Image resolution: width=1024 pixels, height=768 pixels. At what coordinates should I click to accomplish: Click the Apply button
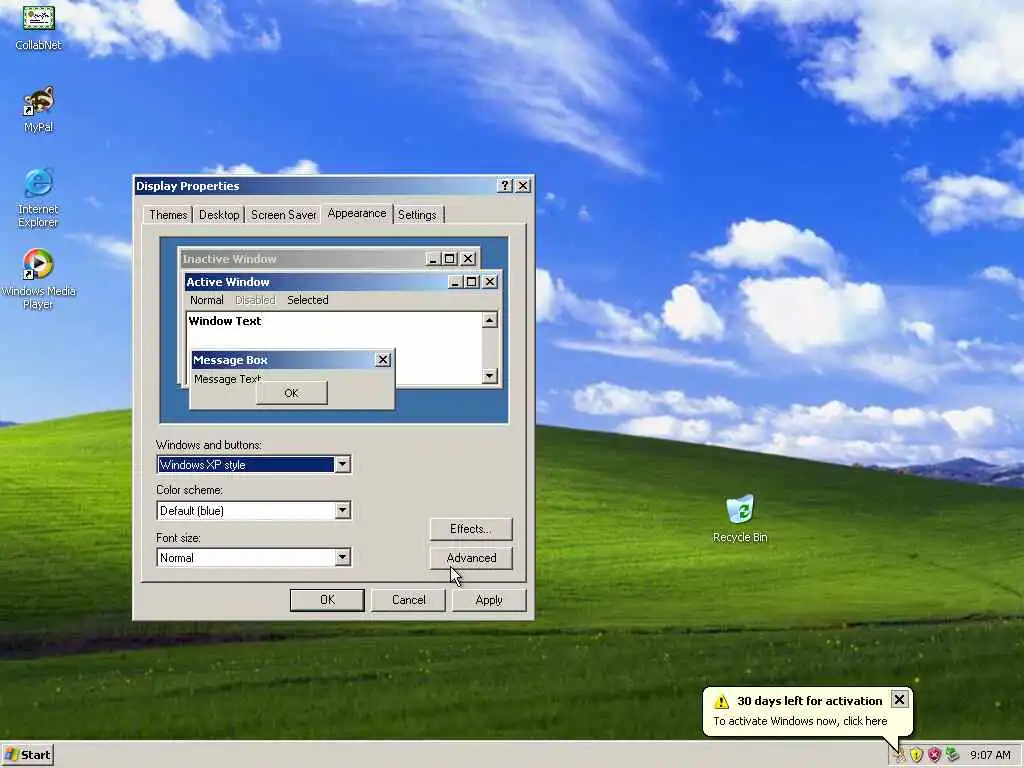click(x=489, y=600)
